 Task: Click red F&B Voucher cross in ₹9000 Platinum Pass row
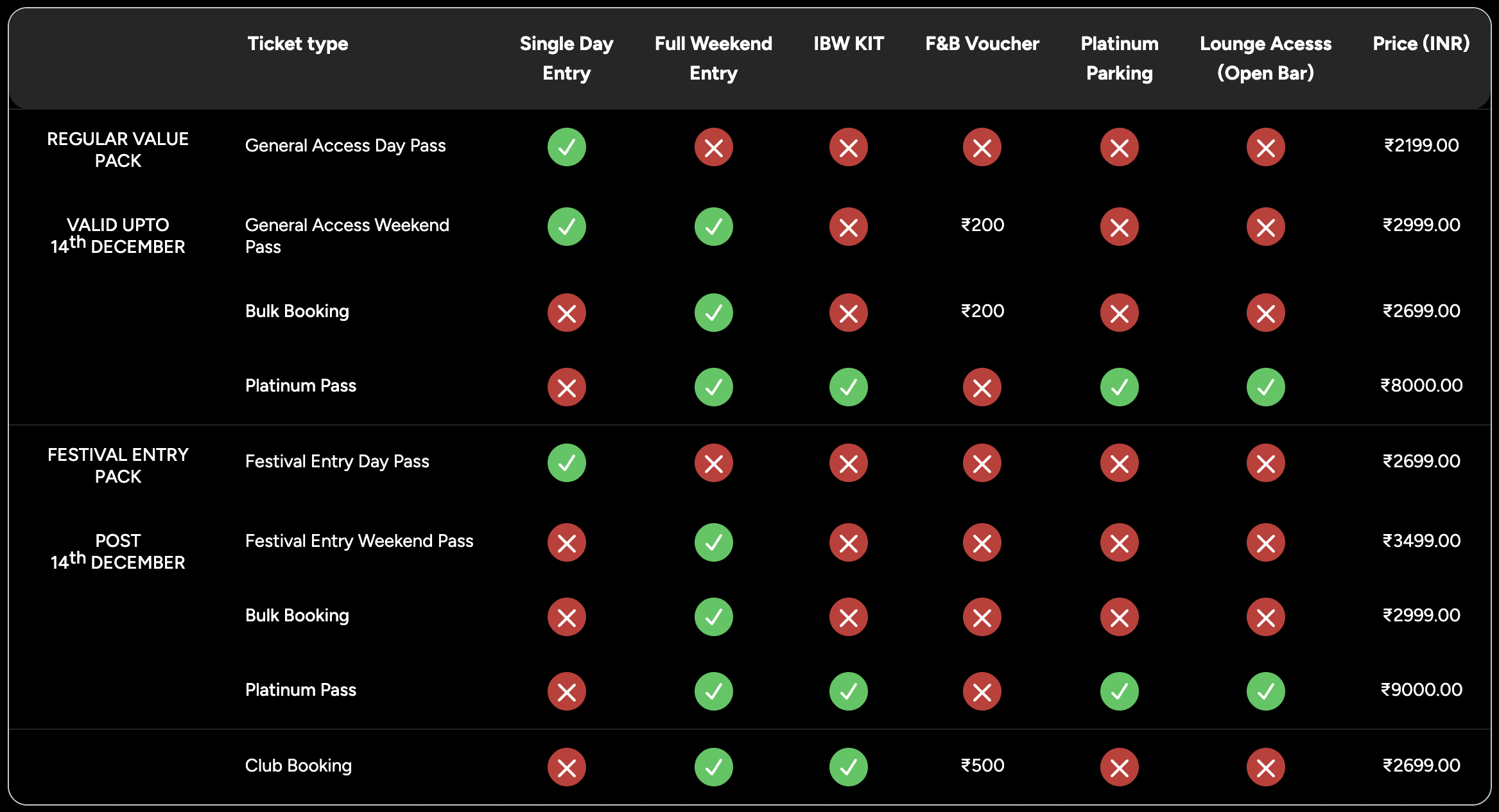point(982,691)
